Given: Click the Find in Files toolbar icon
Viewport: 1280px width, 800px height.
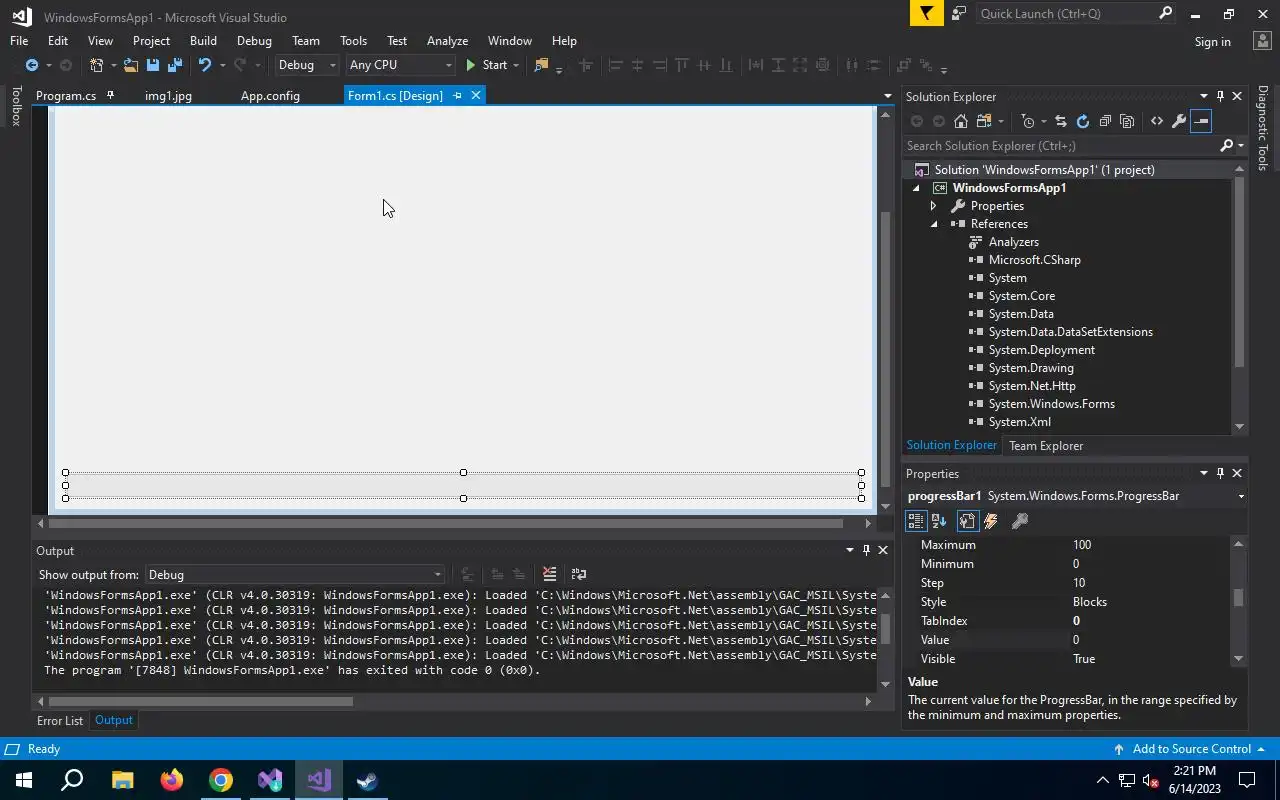Looking at the screenshot, I should coord(541,65).
